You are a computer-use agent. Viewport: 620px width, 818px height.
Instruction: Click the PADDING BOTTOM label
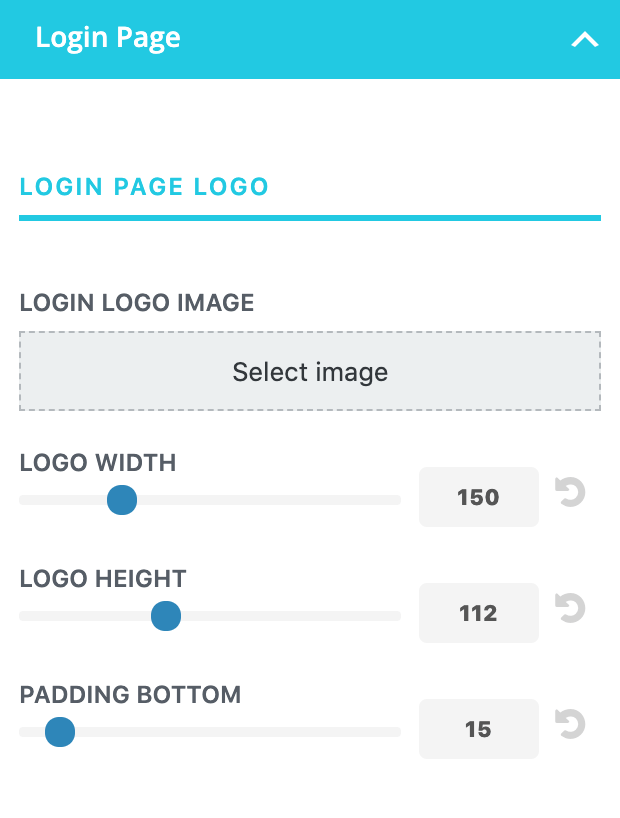click(130, 694)
